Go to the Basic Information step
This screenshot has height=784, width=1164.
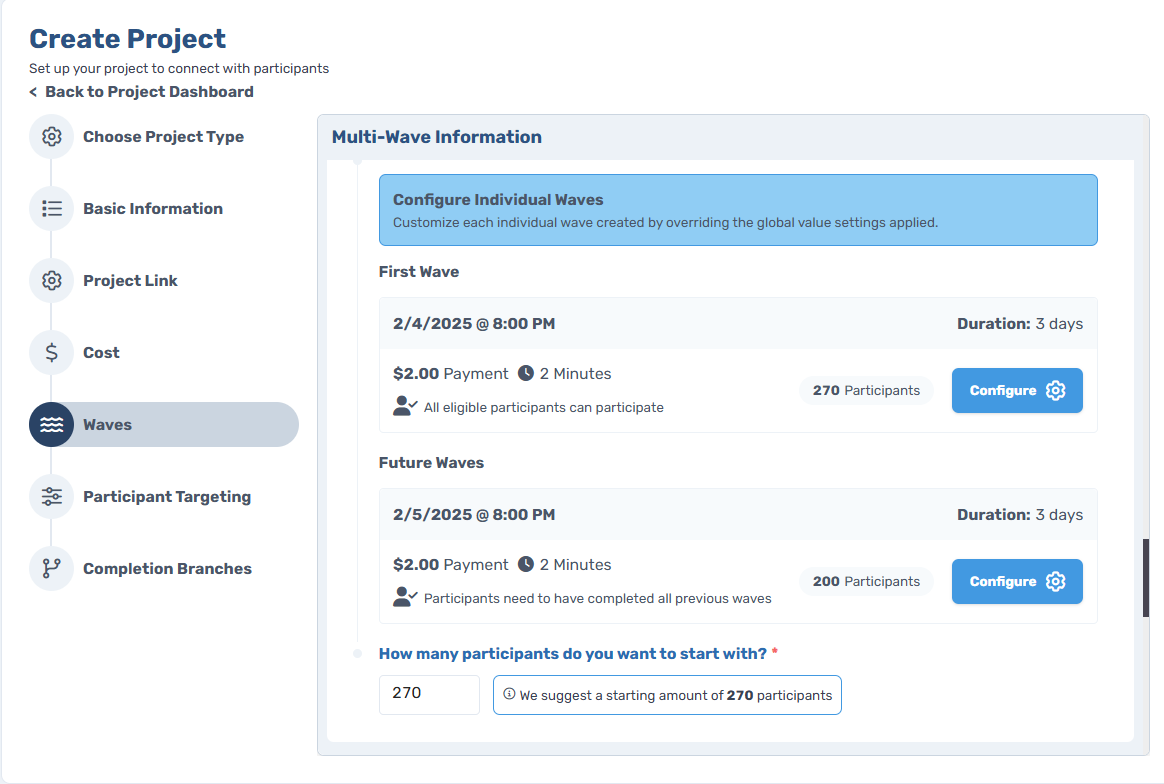coord(153,209)
